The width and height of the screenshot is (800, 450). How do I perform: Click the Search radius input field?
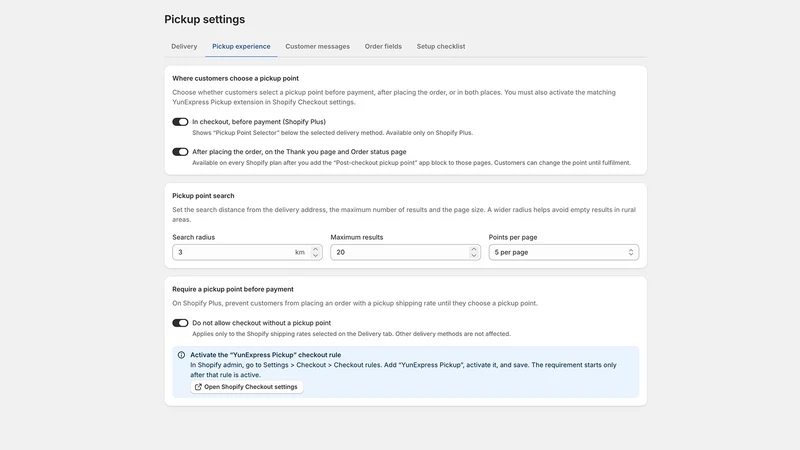247,252
